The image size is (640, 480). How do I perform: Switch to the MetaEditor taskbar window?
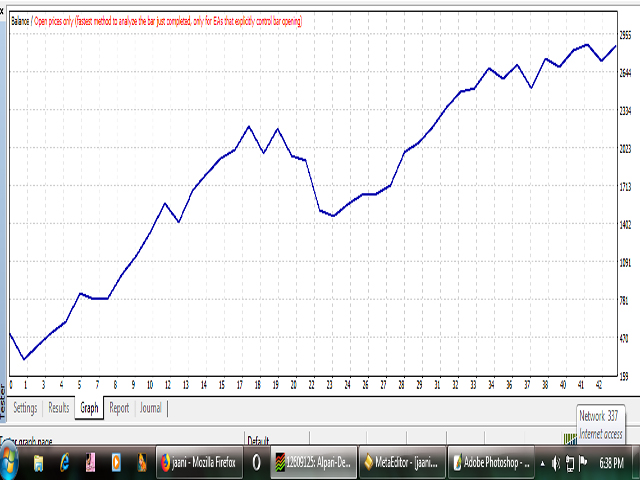pos(402,463)
